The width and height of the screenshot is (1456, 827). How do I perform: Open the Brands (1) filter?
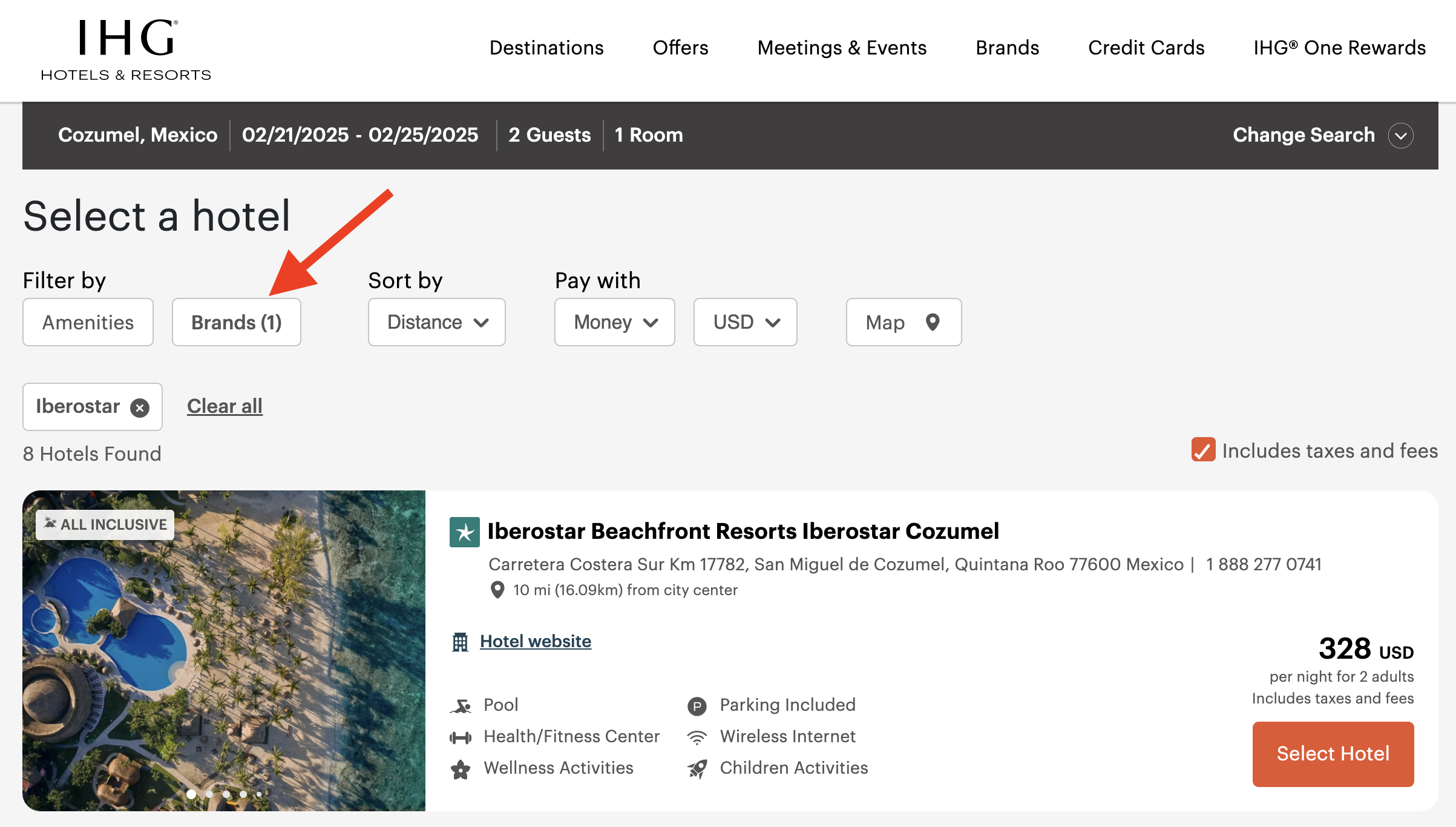pyautogui.click(x=237, y=322)
